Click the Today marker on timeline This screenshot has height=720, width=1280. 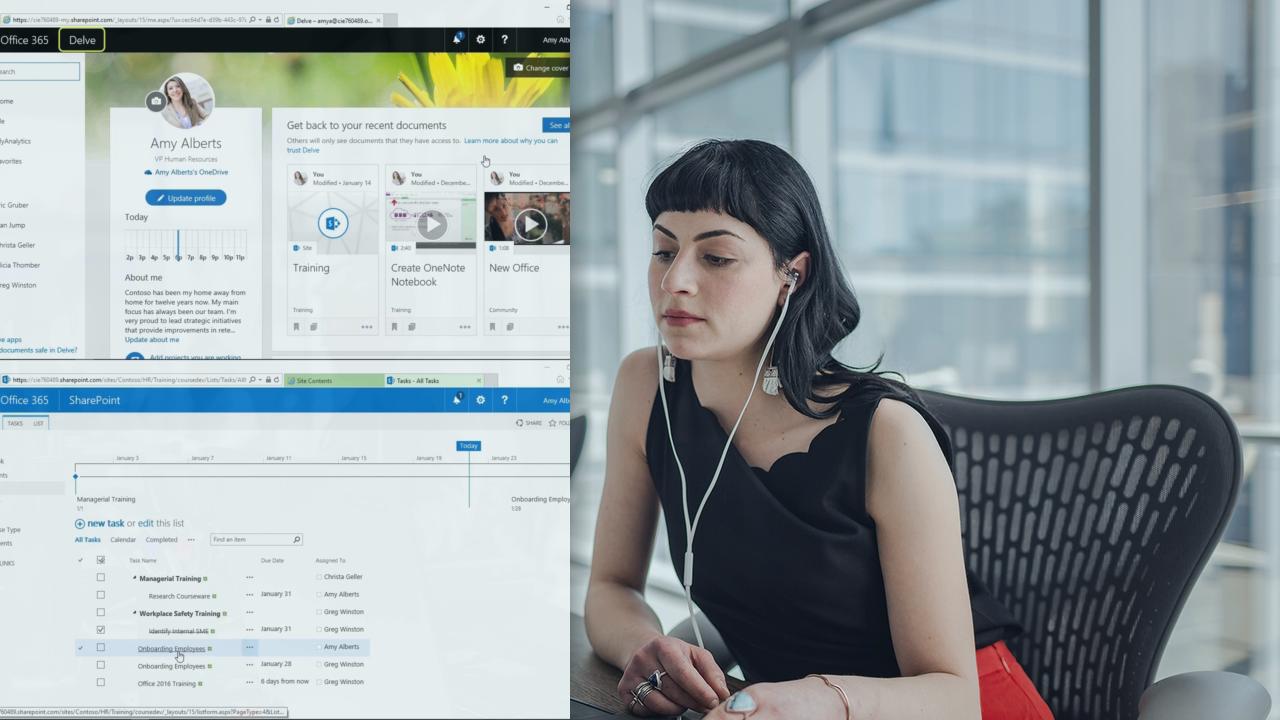(x=468, y=446)
